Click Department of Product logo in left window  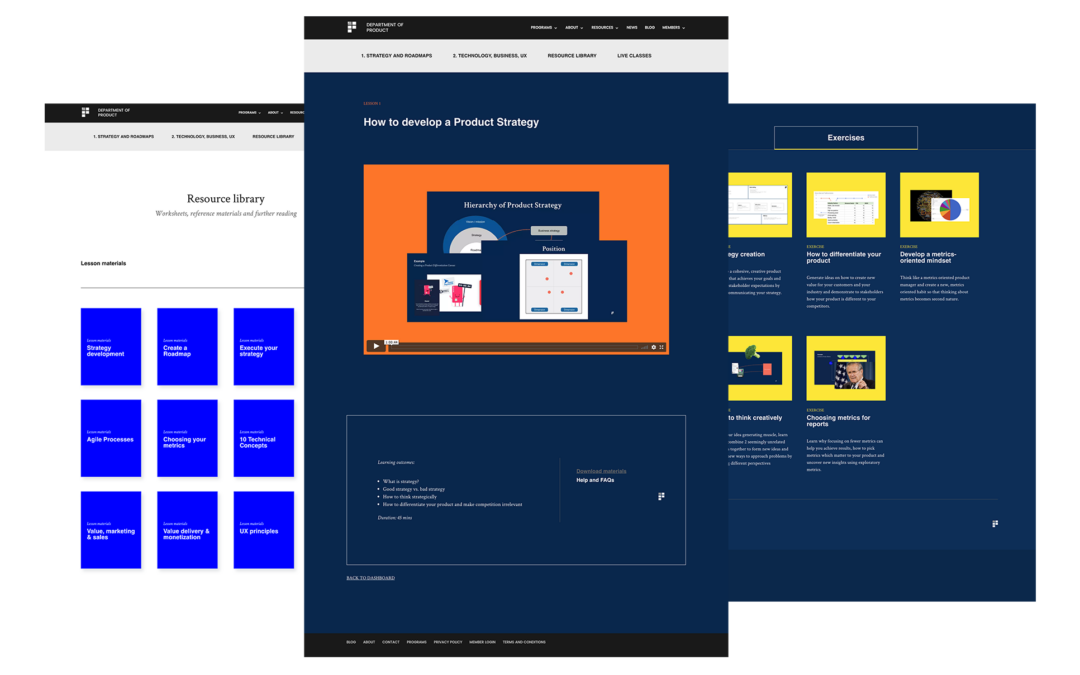[86, 112]
